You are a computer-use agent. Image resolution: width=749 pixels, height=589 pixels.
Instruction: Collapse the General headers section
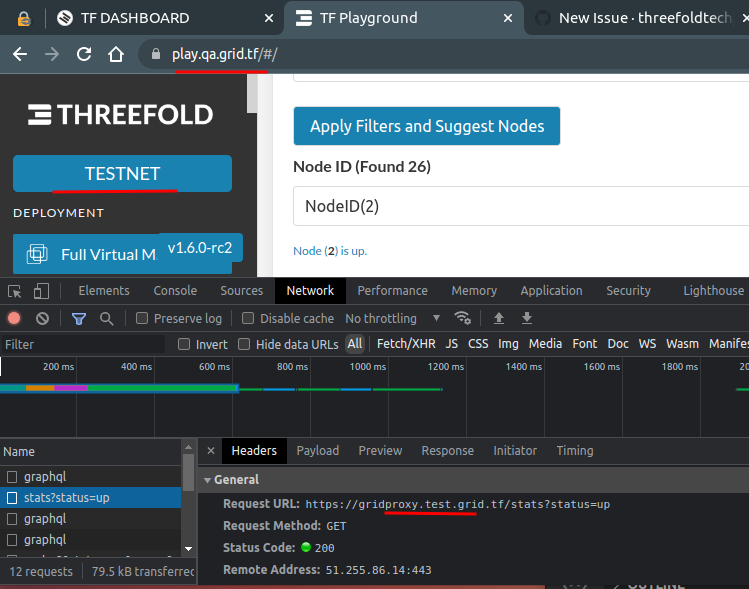click(207, 480)
